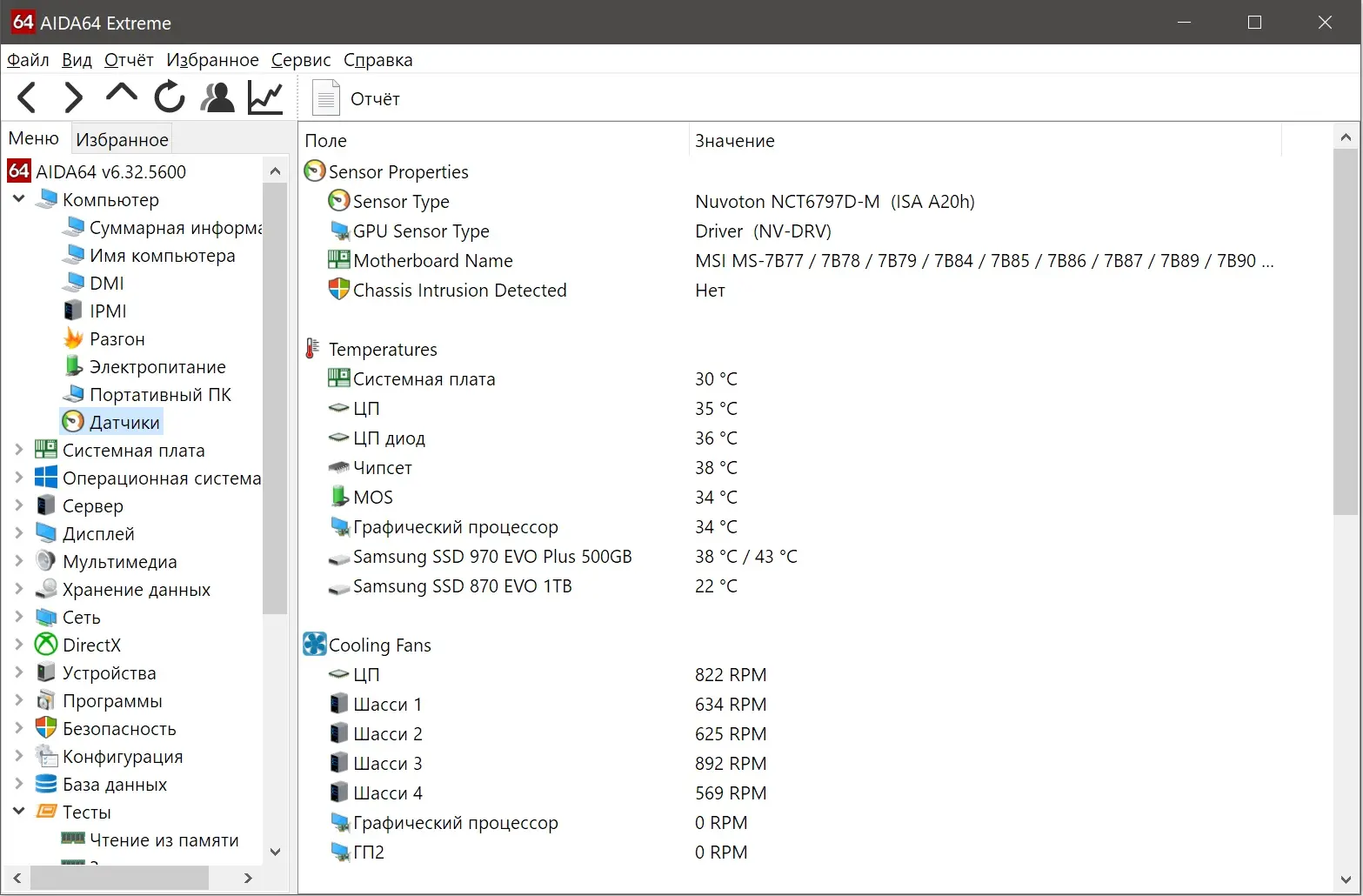
Task: Click the Тесты folder icon
Action: [46, 812]
